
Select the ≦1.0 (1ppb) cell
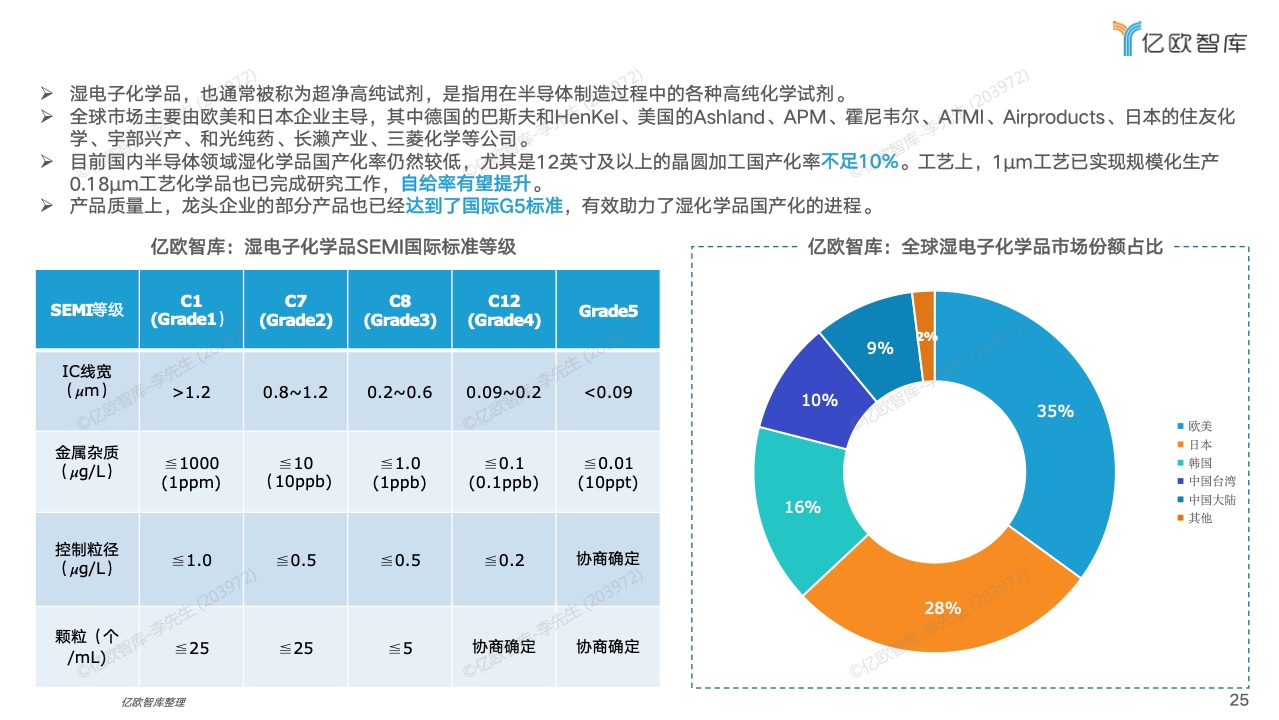click(x=400, y=472)
